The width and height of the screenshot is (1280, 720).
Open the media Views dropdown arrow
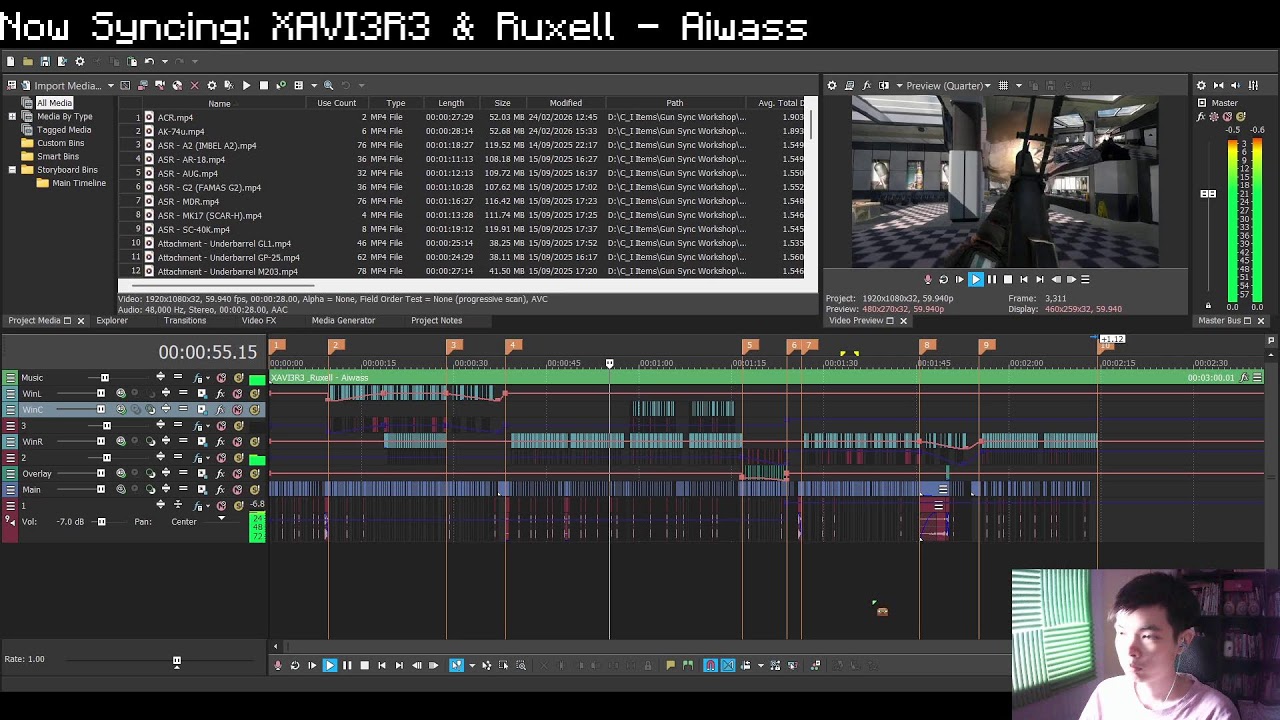pyautogui.click(x=313, y=85)
